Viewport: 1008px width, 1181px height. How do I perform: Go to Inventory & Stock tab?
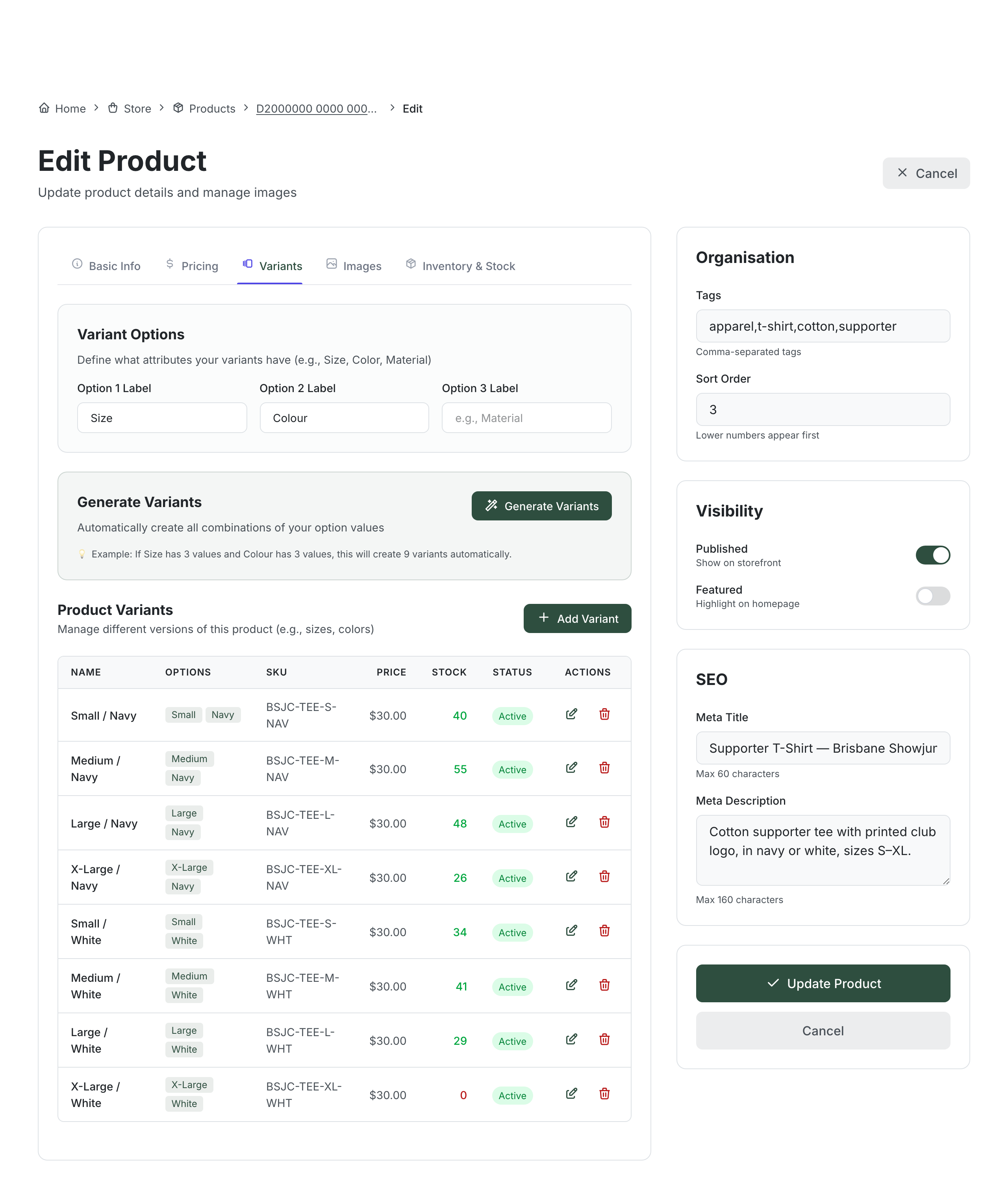point(460,266)
